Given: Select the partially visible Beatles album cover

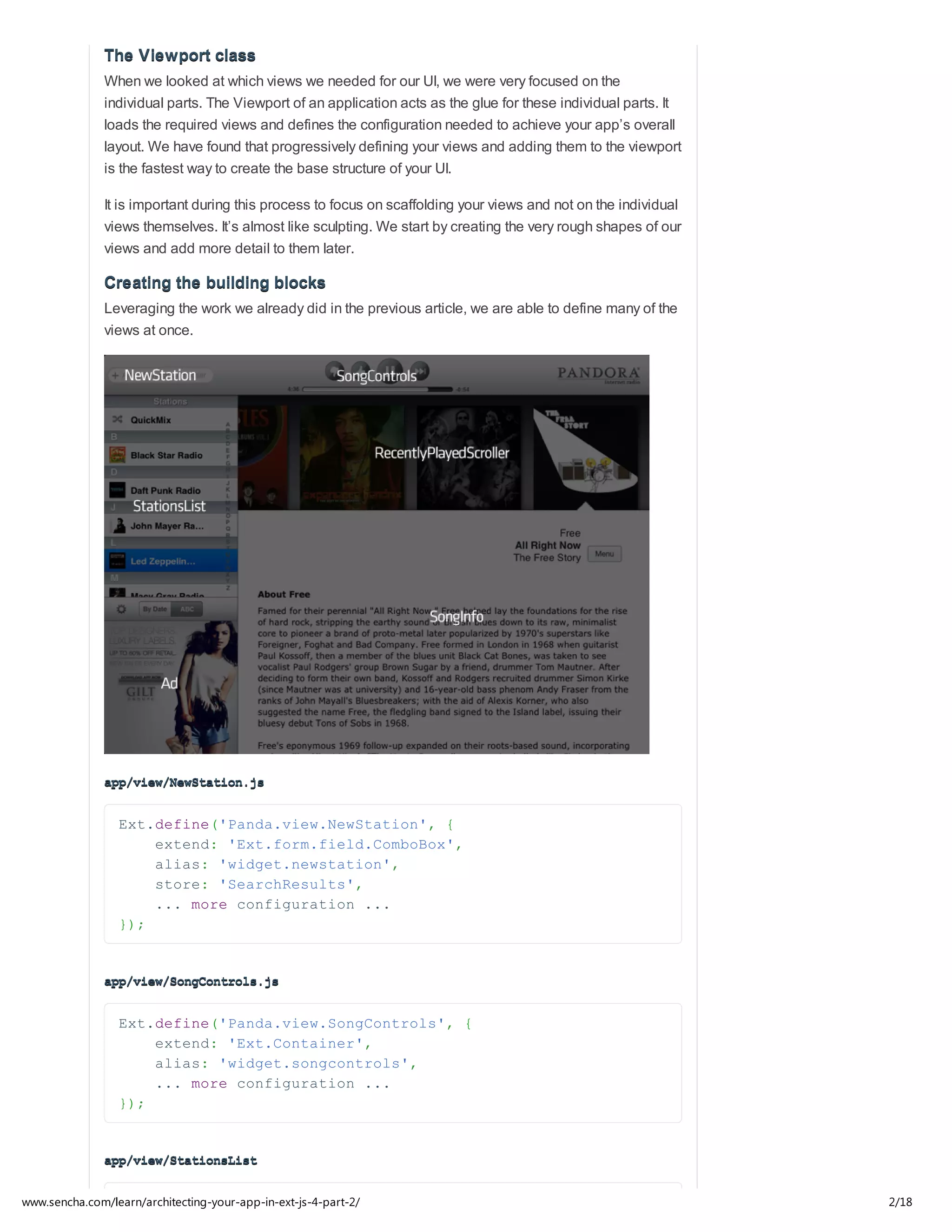Looking at the screenshot, I should pyautogui.click(x=262, y=457).
